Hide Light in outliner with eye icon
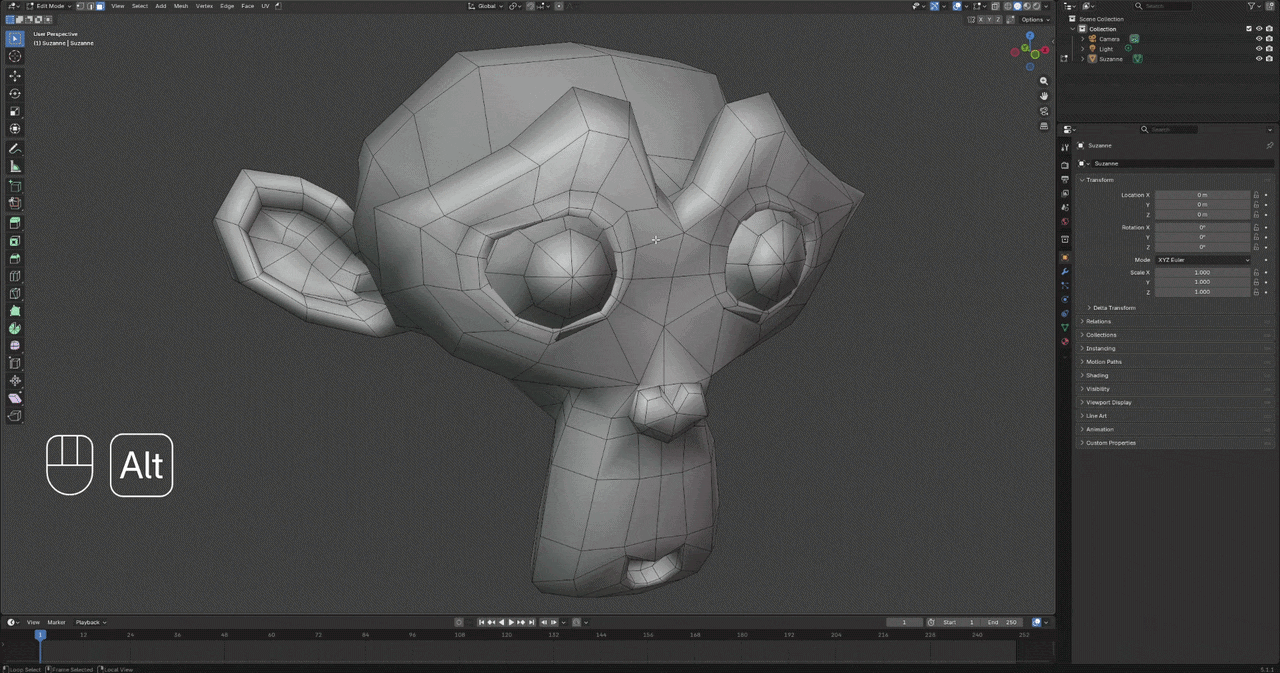1280x673 pixels. [1259, 49]
